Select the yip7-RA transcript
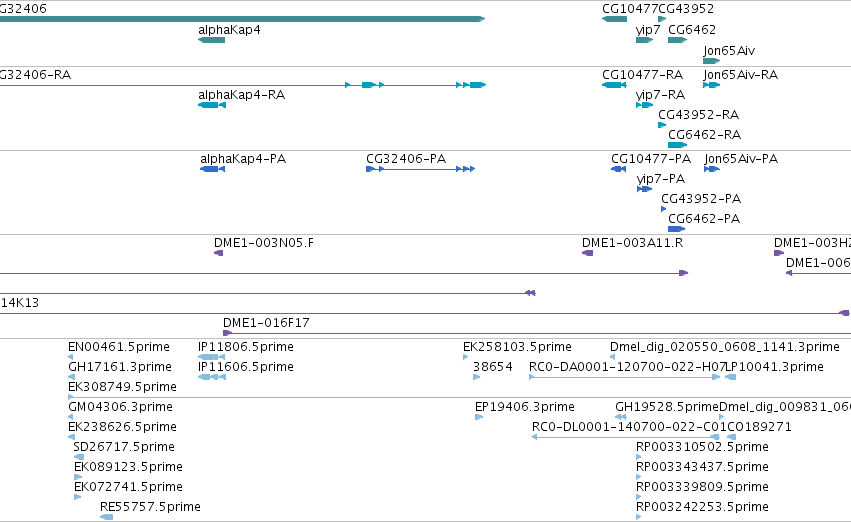 [x=644, y=105]
